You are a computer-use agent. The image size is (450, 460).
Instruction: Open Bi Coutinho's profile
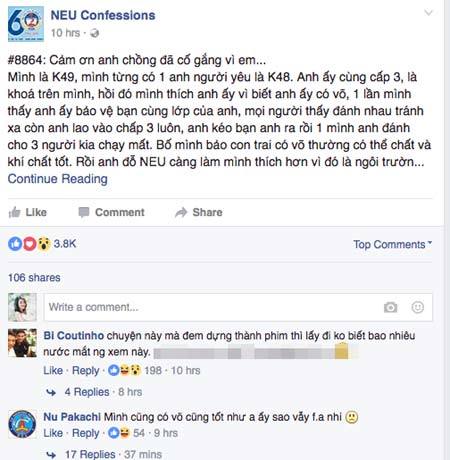point(74,335)
